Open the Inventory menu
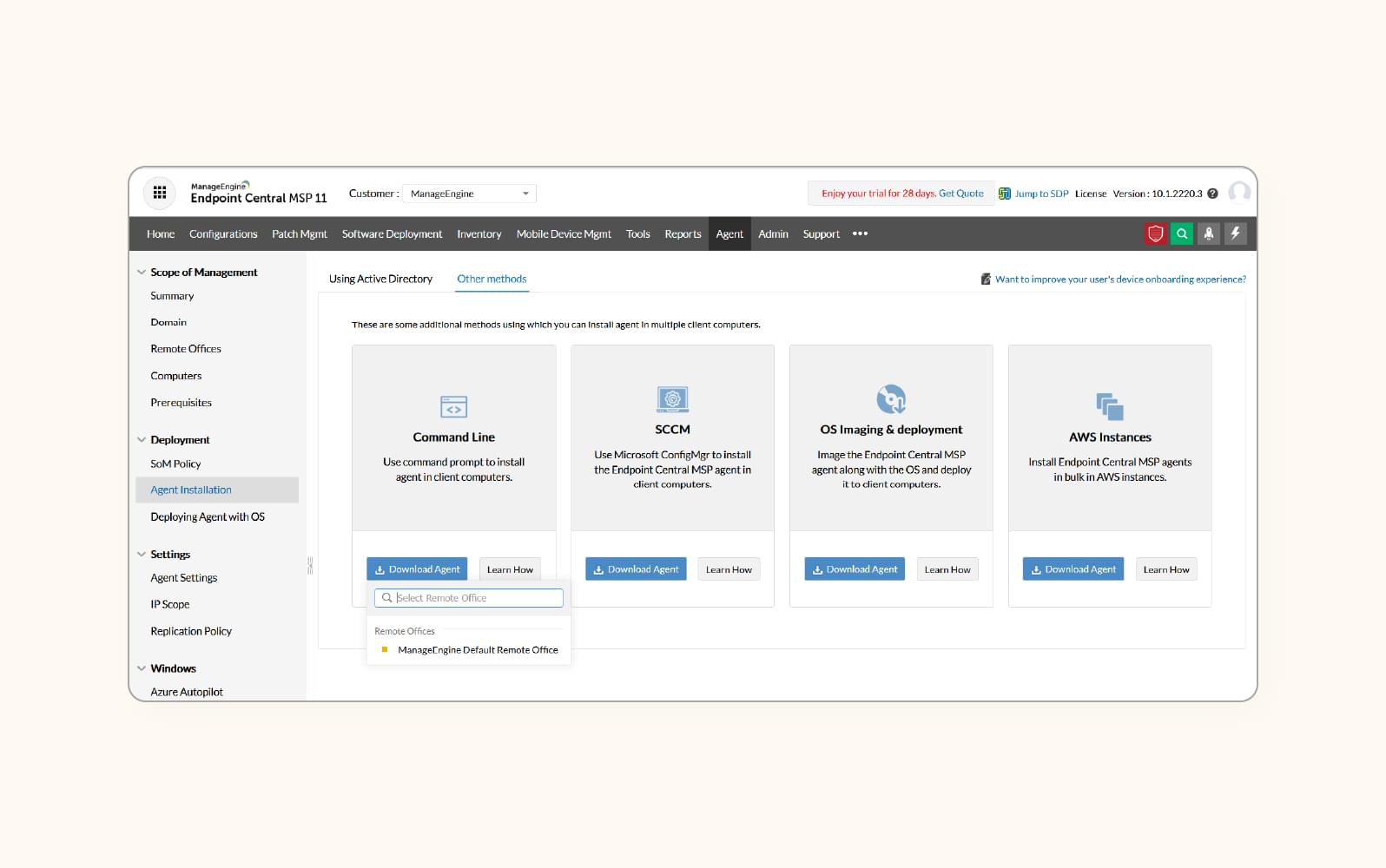This screenshot has height=868, width=1386. tap(479, 233)
